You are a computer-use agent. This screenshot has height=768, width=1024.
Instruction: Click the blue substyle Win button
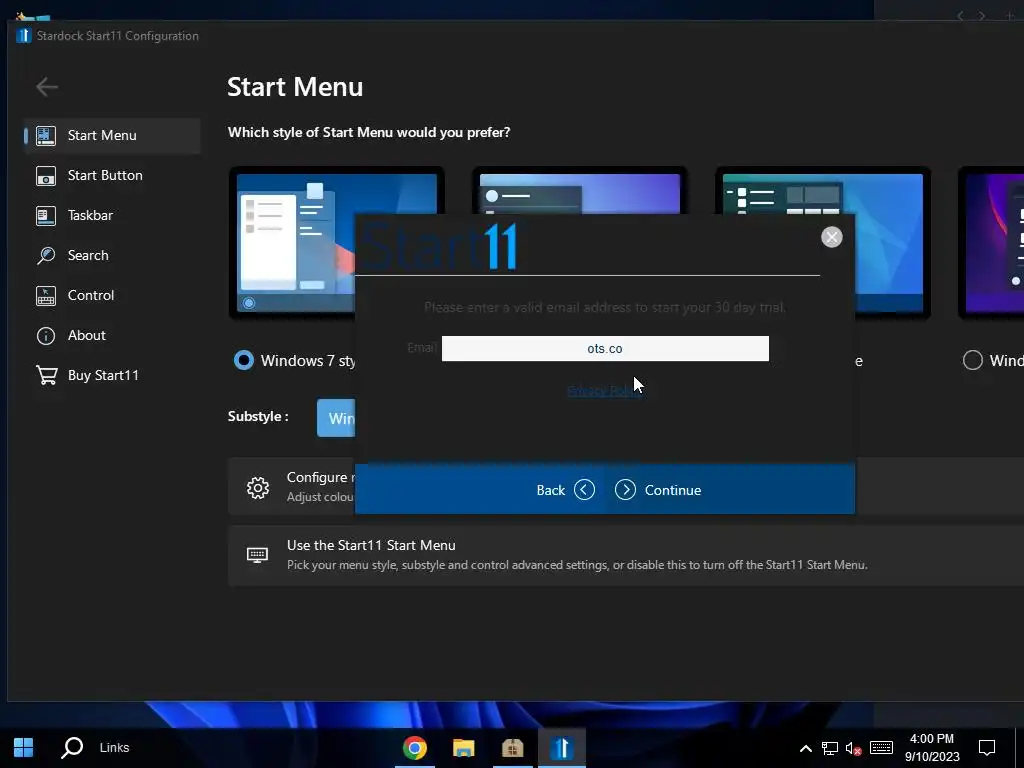336,417
